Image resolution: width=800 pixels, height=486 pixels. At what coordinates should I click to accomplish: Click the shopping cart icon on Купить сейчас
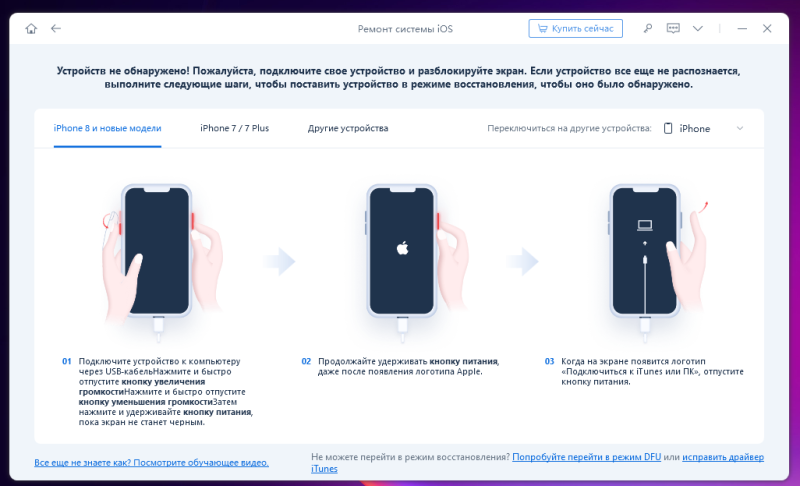tap(542, 29)
